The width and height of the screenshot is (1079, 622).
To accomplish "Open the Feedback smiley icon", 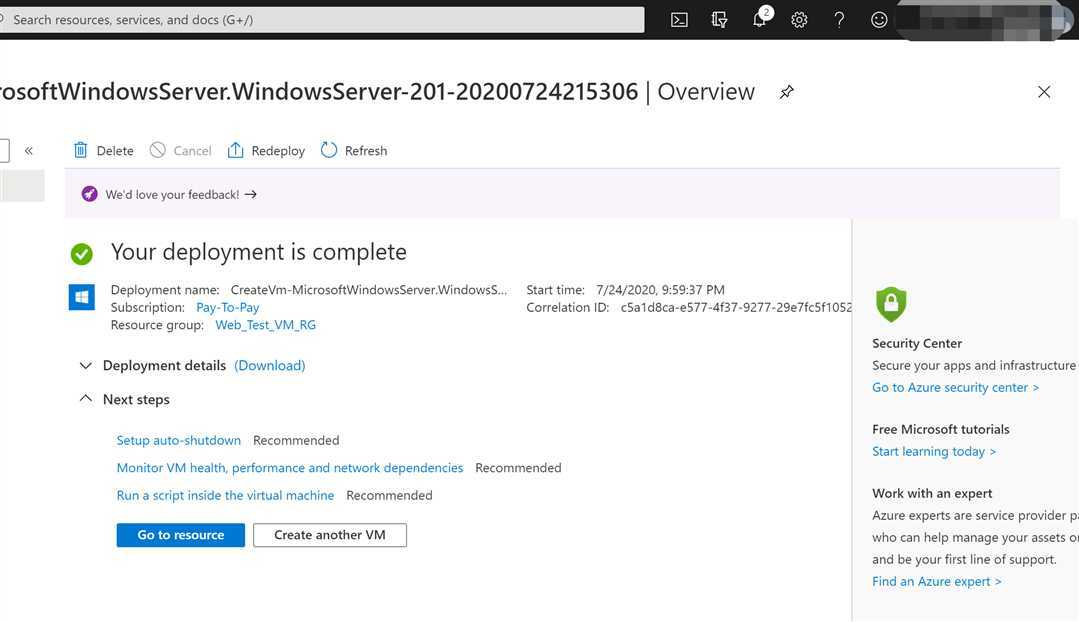I will pyautogui.click(x=879, y=20).
